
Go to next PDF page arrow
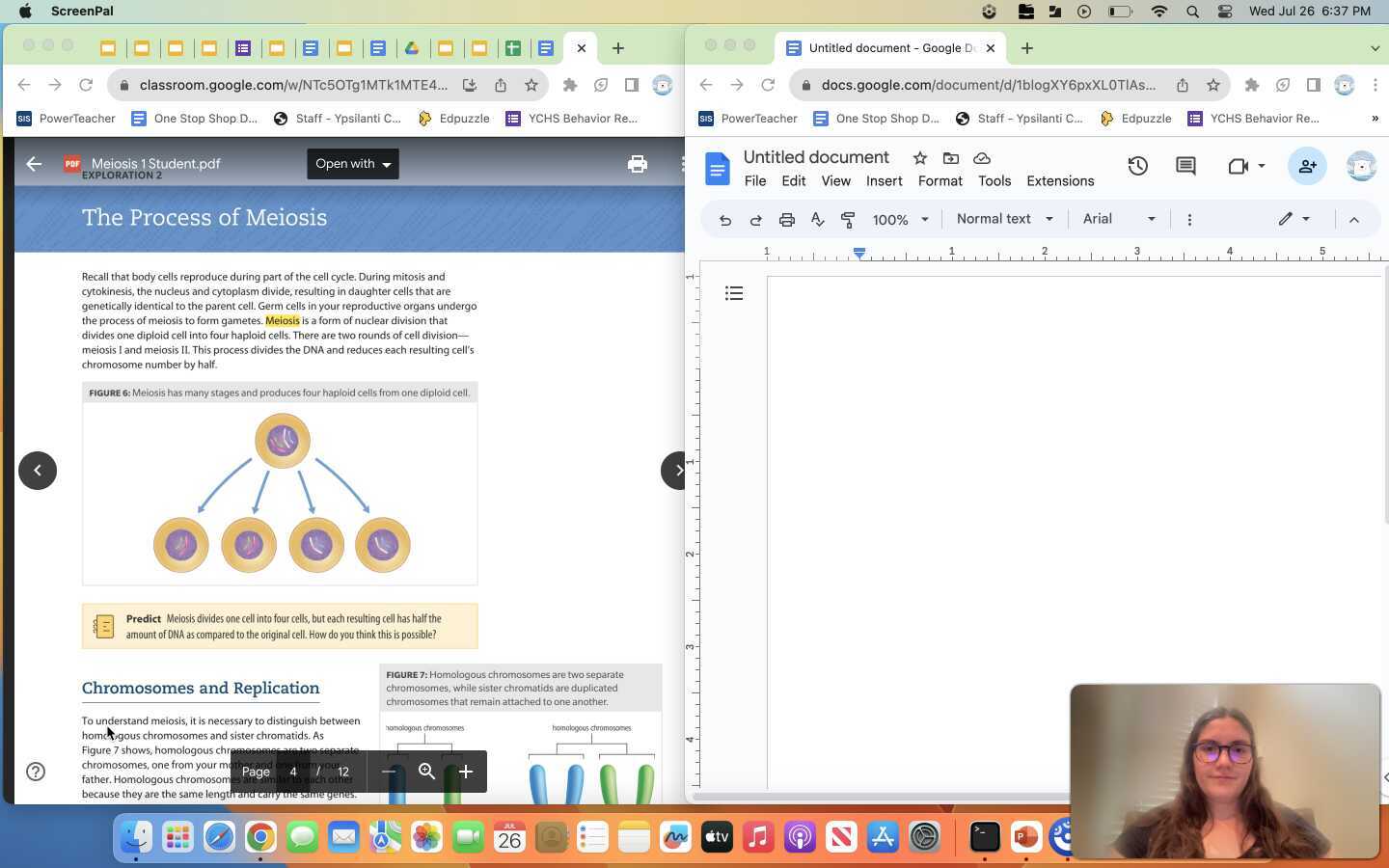pos(677,471)
